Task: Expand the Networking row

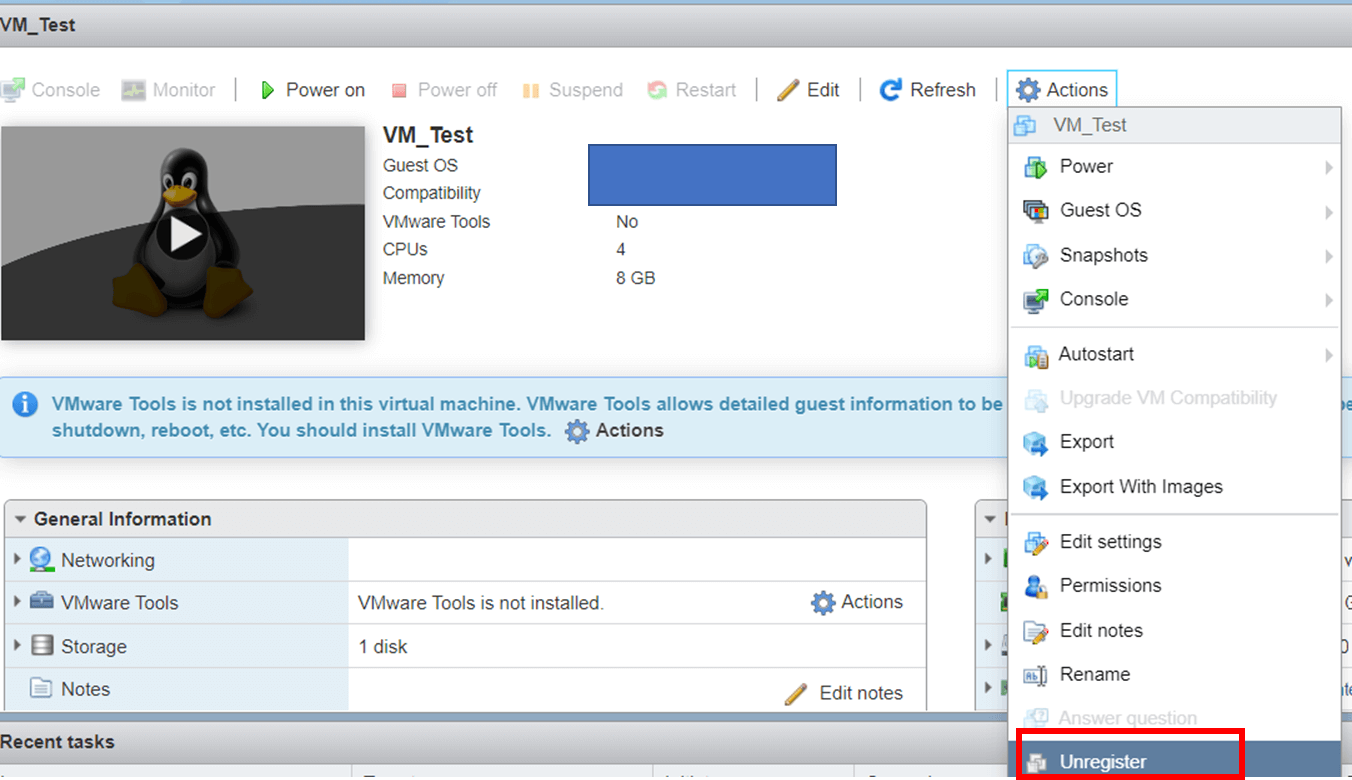Action: point(17,559)
